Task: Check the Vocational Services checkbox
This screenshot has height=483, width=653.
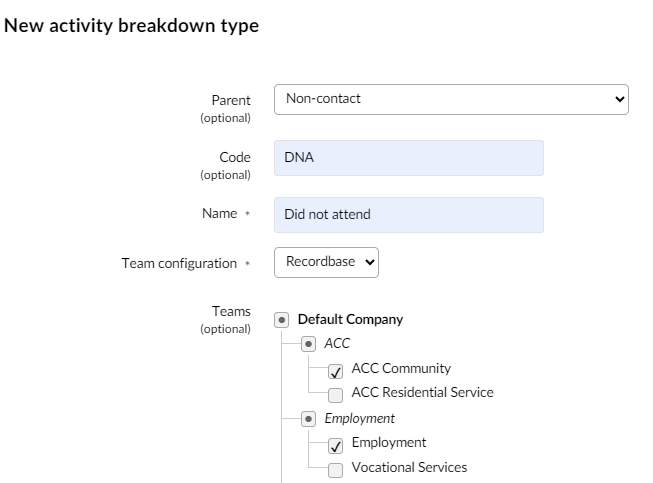Action: (335, 470)
